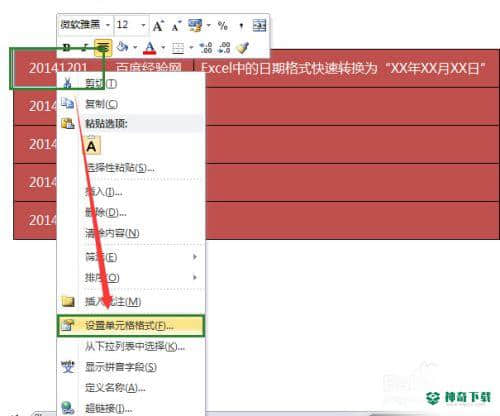The width and height of the screenshot is (500, 416).
Task: Select the cell containing 20141201
Action: pyautogui.click(x=57, y=68)
